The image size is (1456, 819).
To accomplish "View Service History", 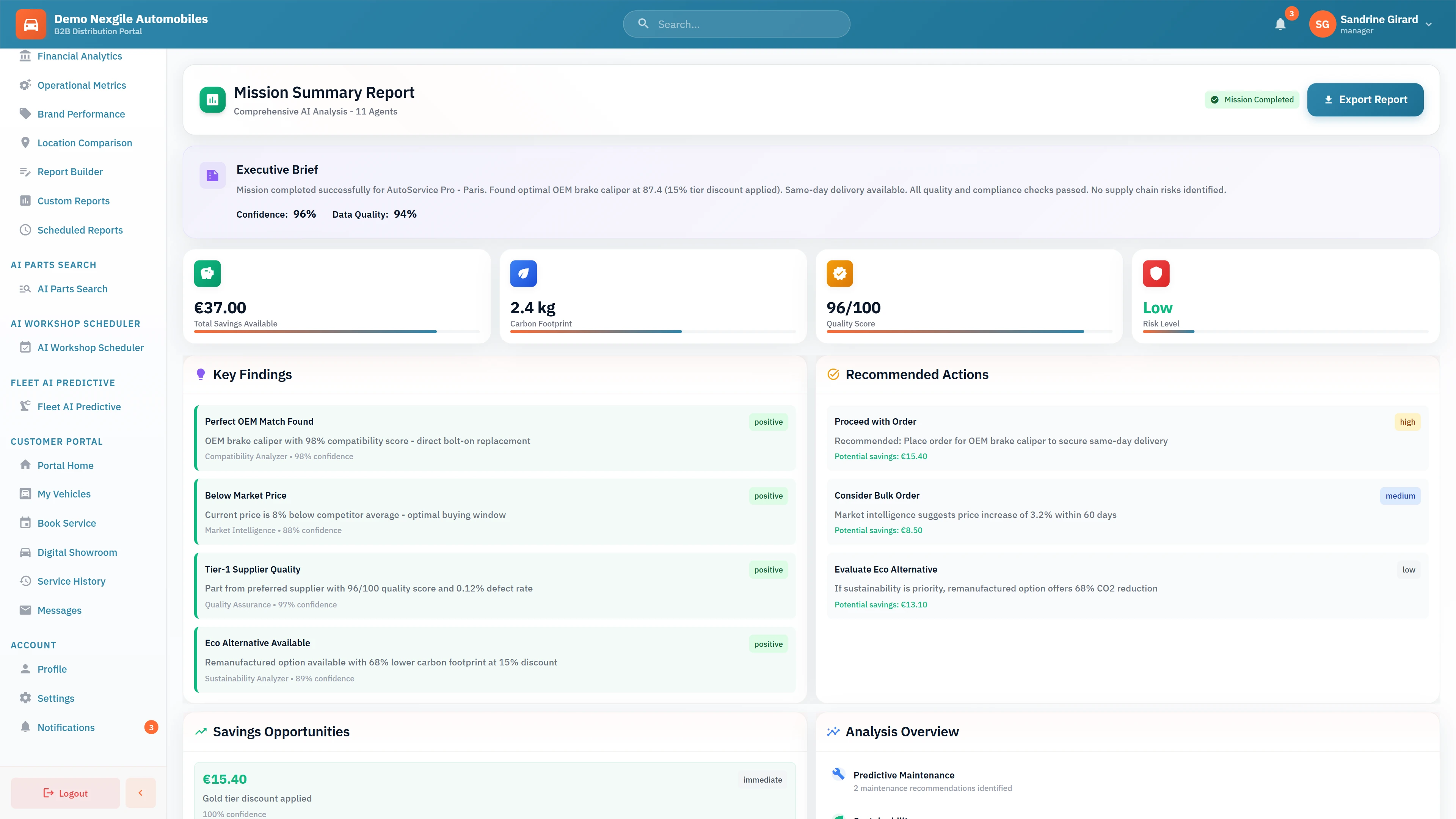I will (x=71, y=581).
